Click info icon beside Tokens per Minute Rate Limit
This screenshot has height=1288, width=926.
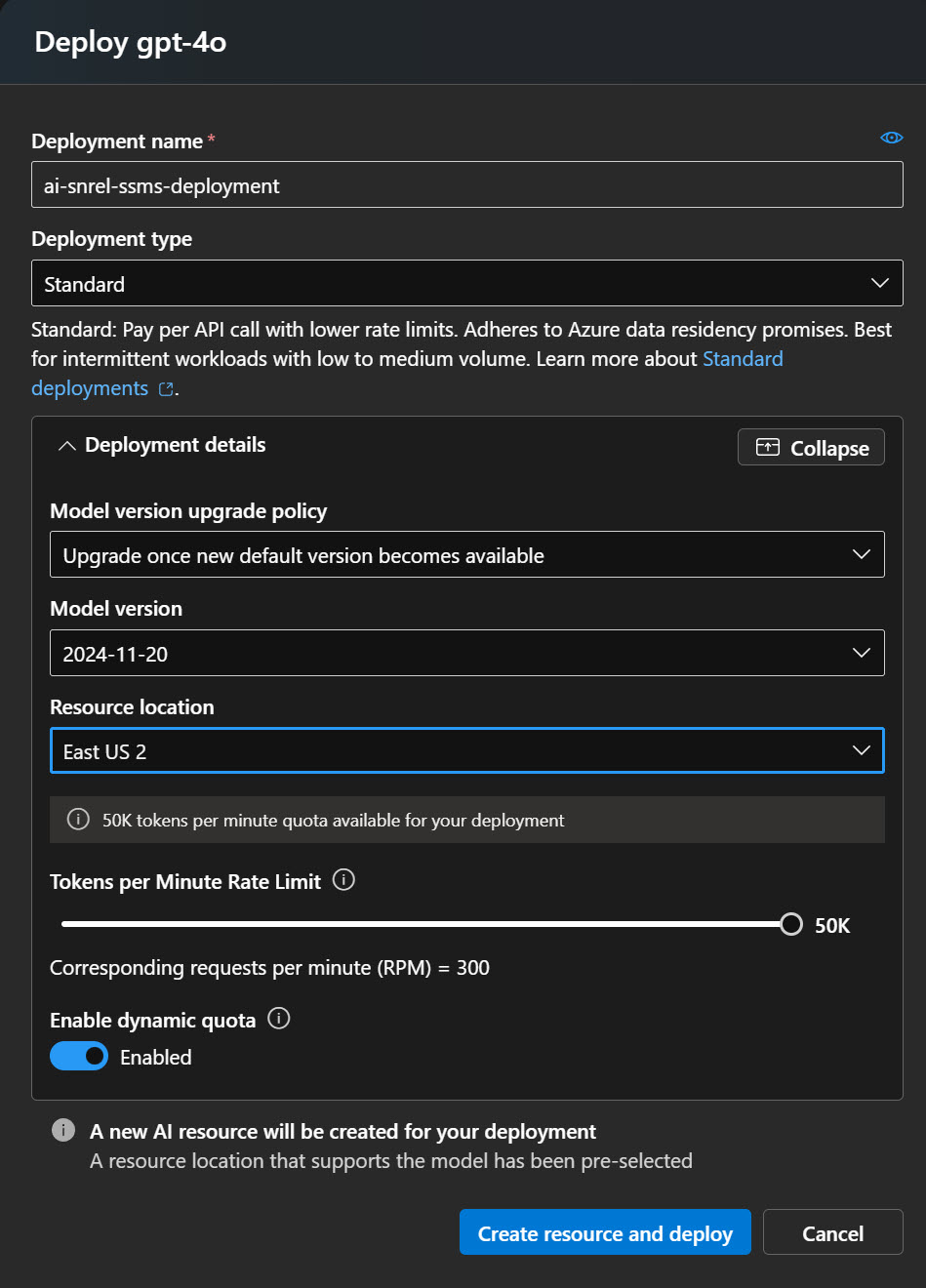(343, 880)
